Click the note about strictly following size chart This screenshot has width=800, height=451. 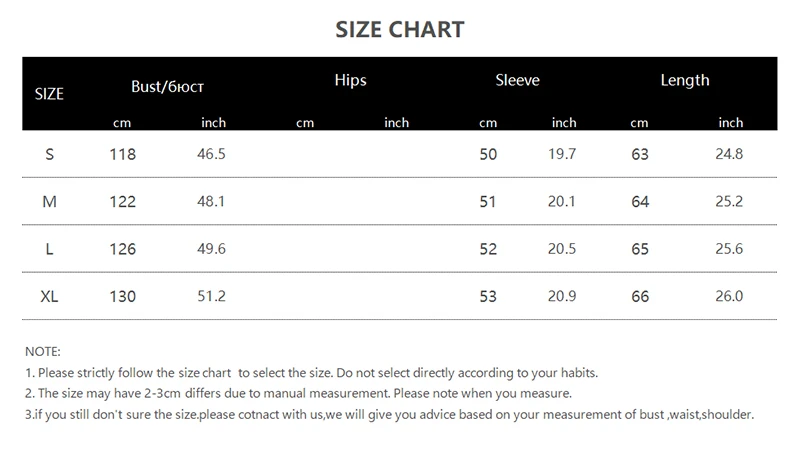point(311,373)
